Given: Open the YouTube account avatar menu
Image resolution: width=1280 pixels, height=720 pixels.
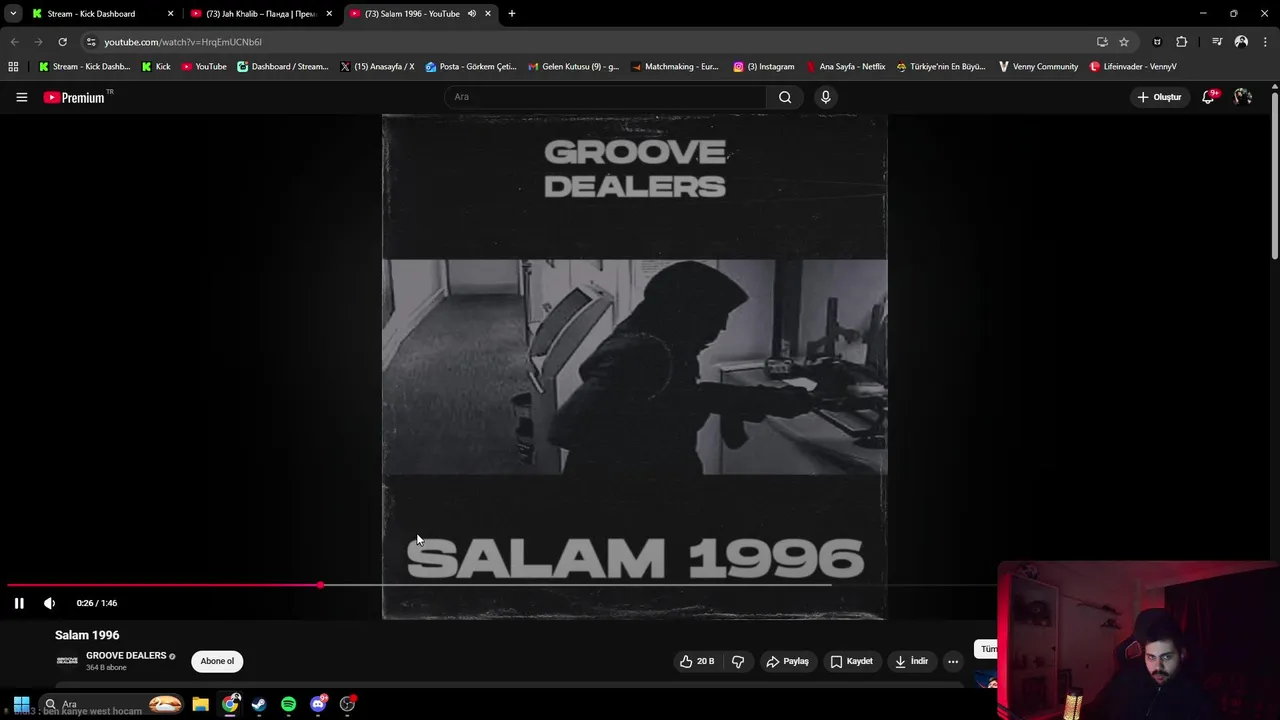Looking at the screenshot, I should 1243,97.
